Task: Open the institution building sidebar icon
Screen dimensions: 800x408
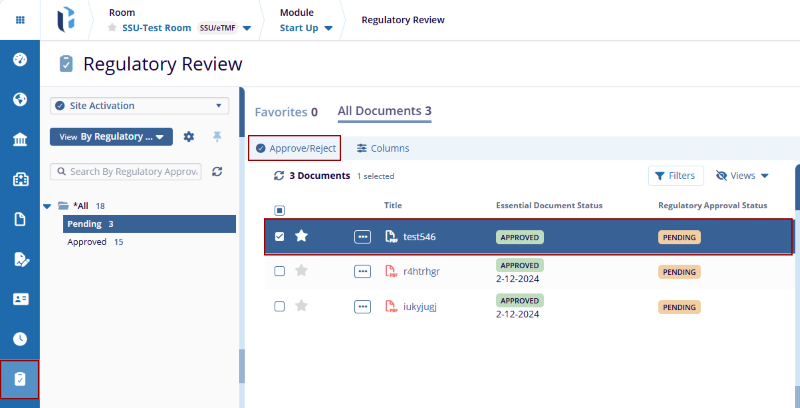Action: [20, 139]
